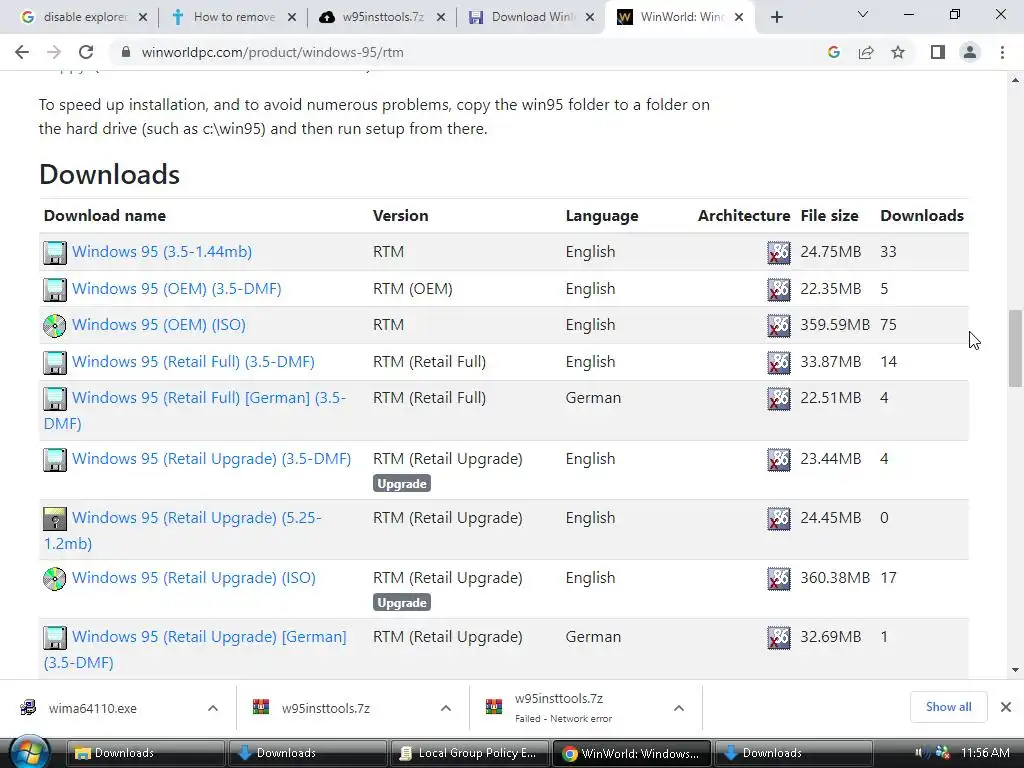Click the clock showing 11:56 AM
The width and height of the screenshot is (1024, 768).
pos(985,752)
